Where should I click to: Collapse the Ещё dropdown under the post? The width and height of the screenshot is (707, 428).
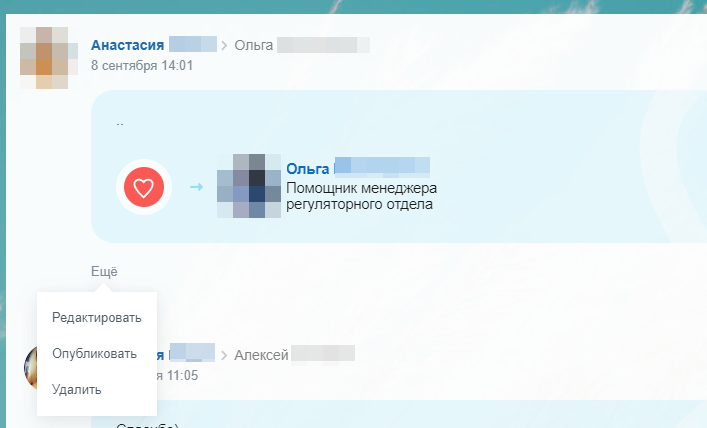[104, 271]
